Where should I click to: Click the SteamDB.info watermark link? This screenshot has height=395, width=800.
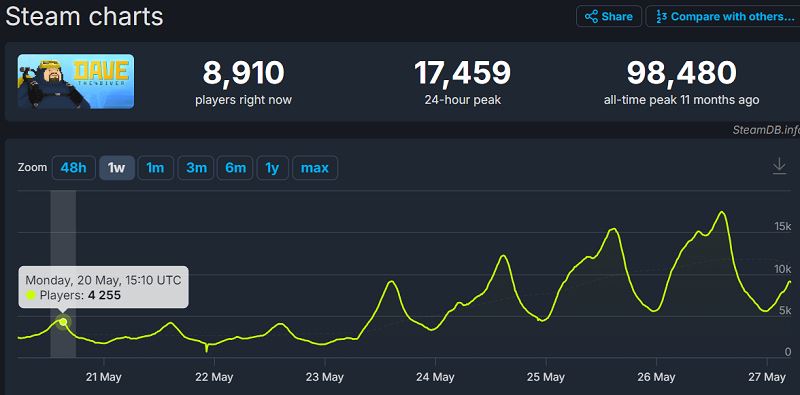coord(766,130)
